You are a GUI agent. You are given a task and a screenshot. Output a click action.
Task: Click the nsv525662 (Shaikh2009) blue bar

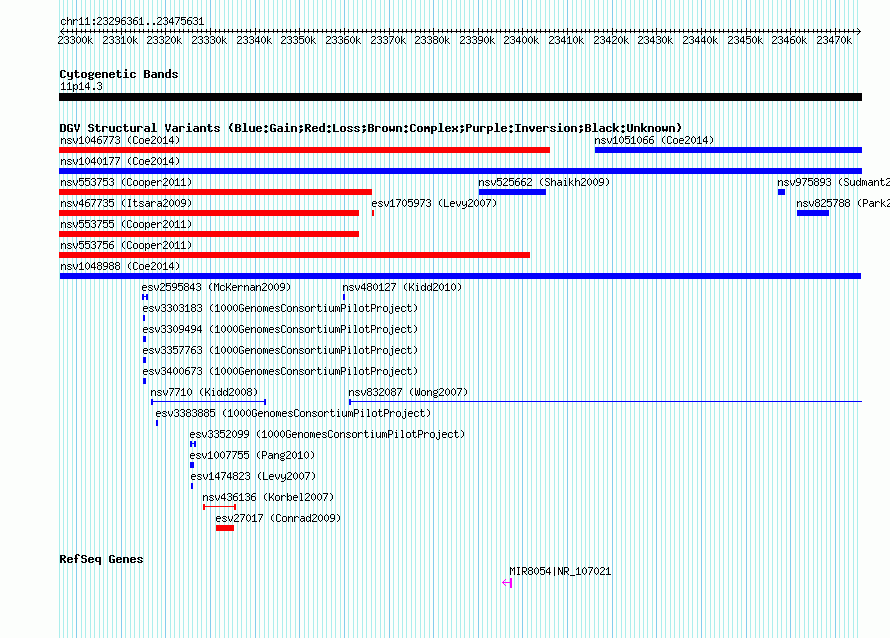(x=512, y=192)
